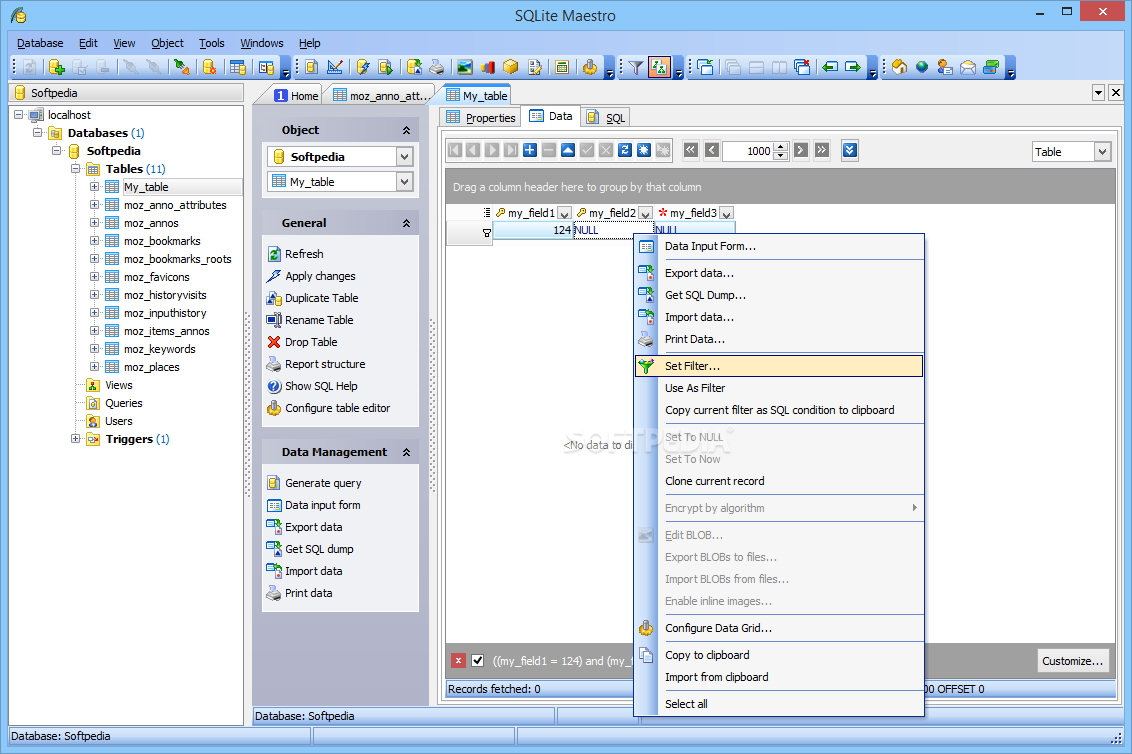This screenshot has height=754, width=1132.
Task: Collapse the General panel section
Action: pos(406,224)
